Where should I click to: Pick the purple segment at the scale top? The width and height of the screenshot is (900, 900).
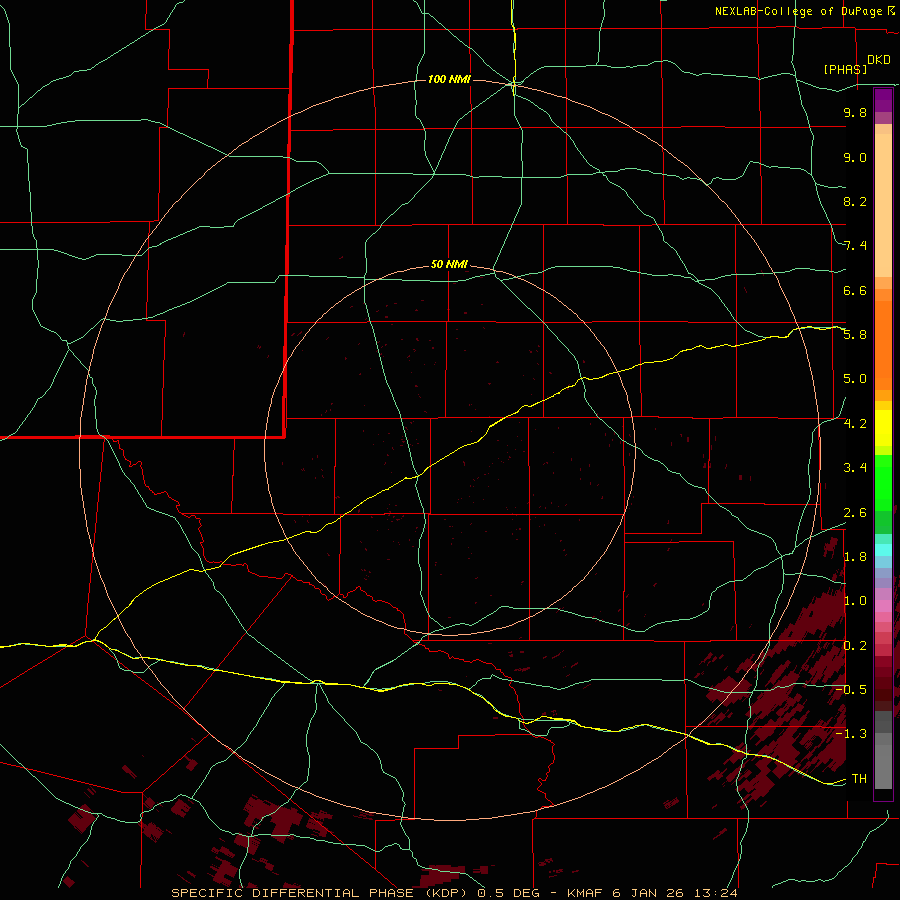click(x=883, y=100)
